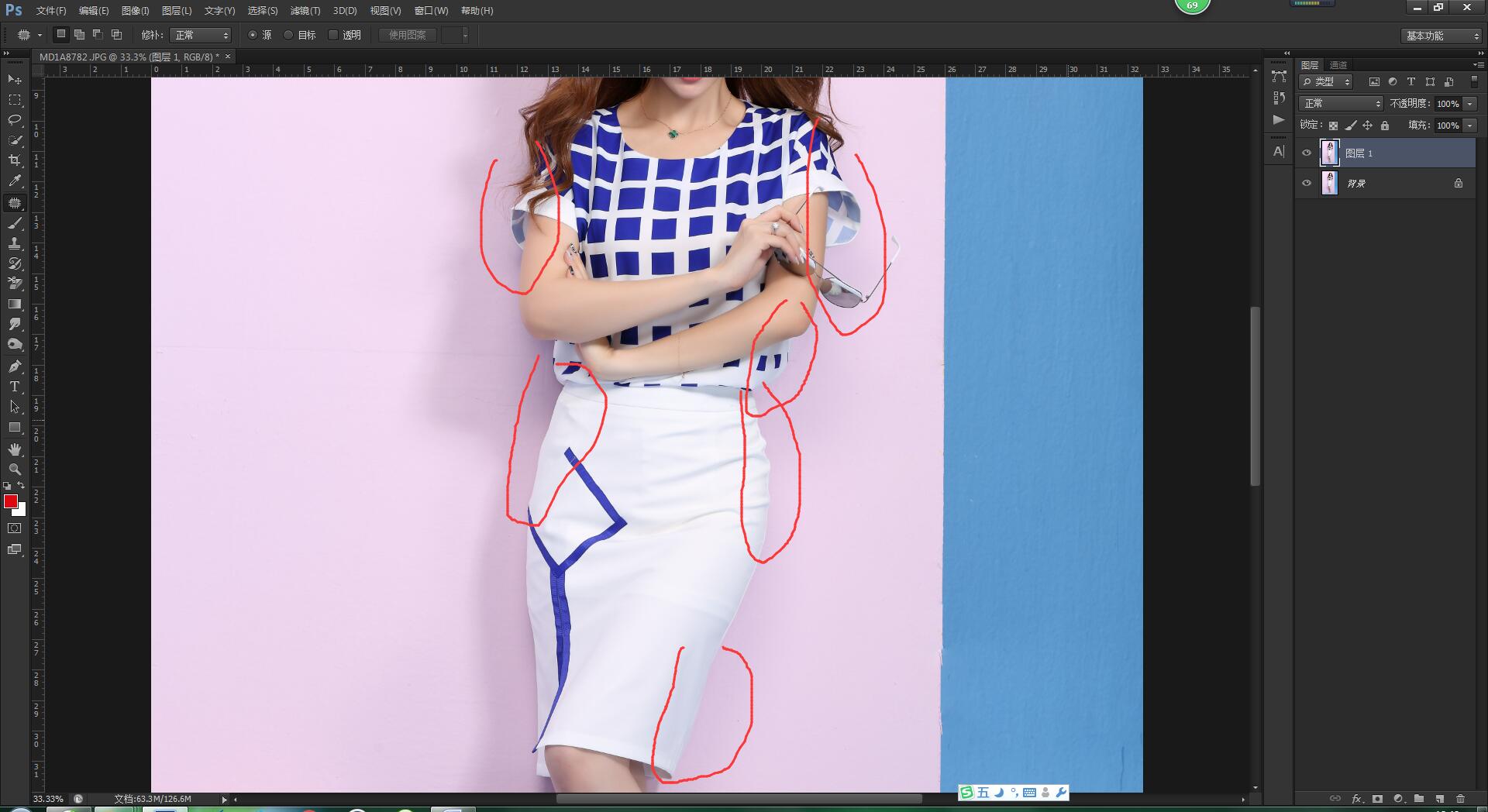This screenshot has height=812, width=1488.
Task: Select the Gradient tool
Action: 15,304
